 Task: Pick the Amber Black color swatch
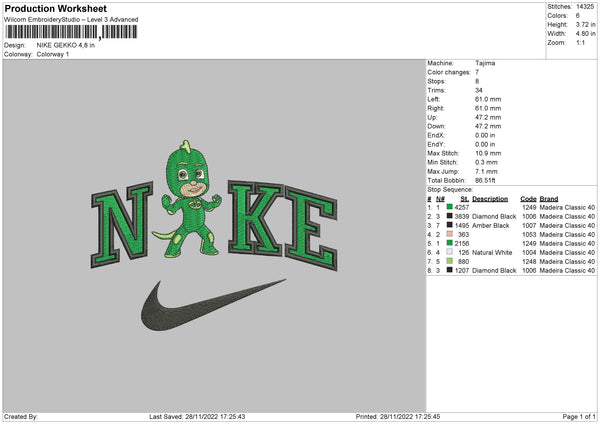point(450,225)
